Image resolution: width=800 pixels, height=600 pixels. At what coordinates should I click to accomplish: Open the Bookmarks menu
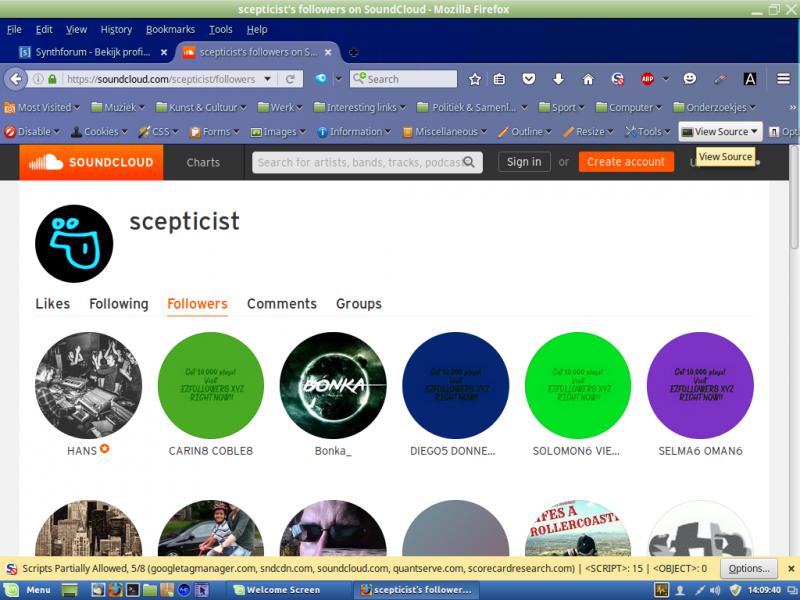click(170, 30)
